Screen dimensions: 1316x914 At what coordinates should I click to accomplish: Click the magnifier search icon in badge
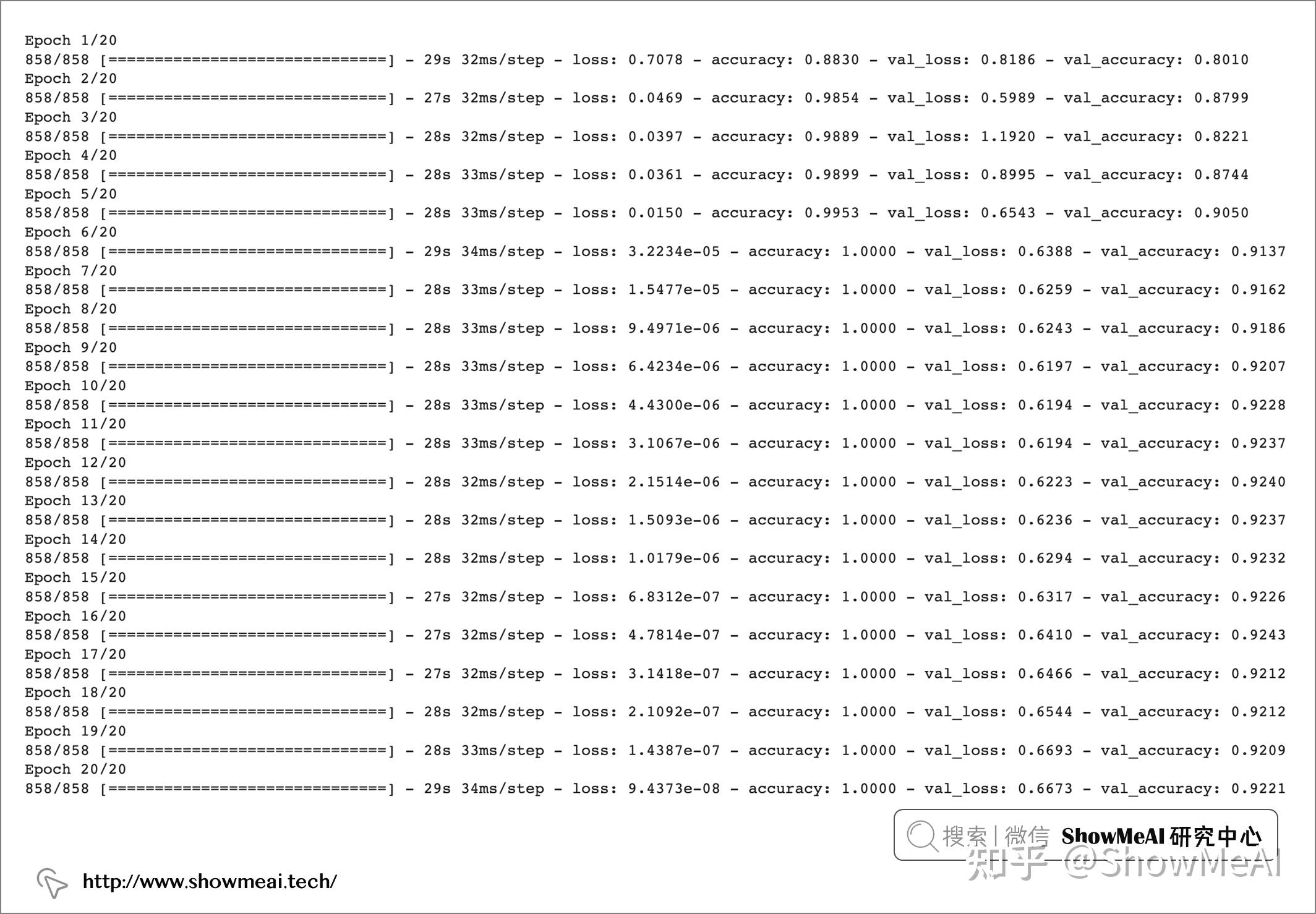point(922,836)
